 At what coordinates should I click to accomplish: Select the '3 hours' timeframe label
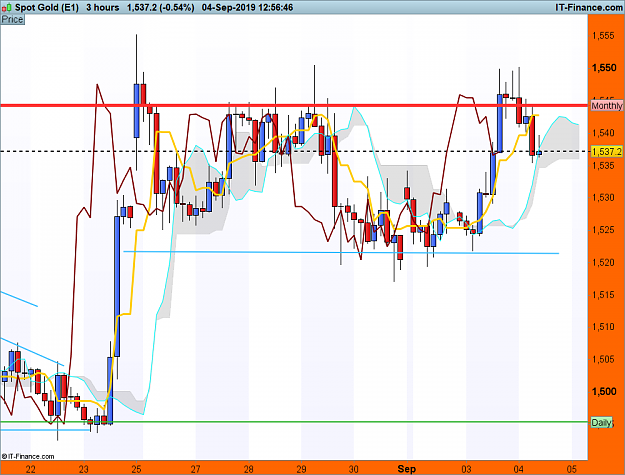[102, 8]
